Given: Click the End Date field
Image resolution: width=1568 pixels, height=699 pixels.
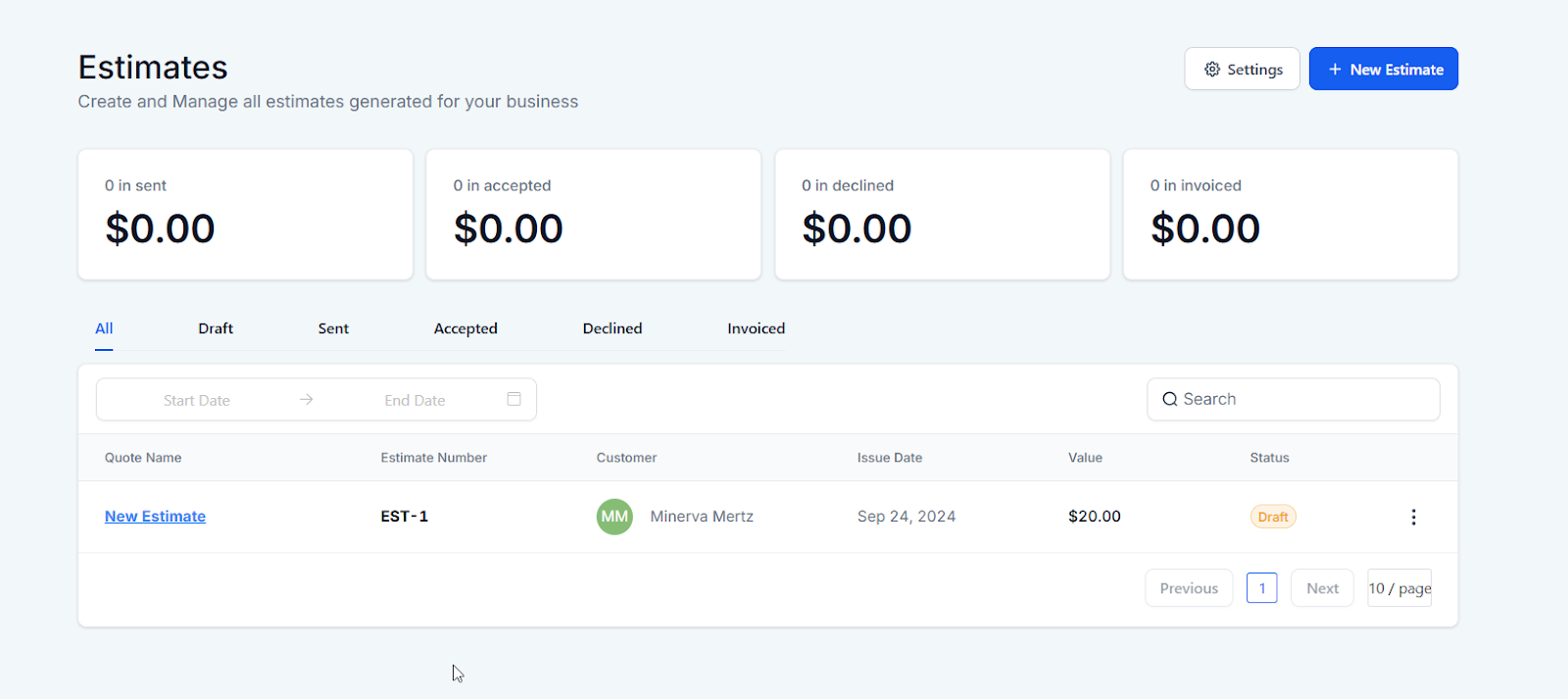Looking at the screenshot, I should 415,400.
